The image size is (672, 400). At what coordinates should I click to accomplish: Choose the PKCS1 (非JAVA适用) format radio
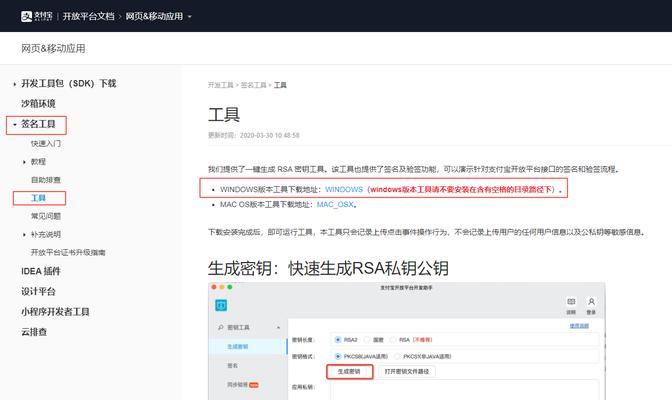[397, 356]
